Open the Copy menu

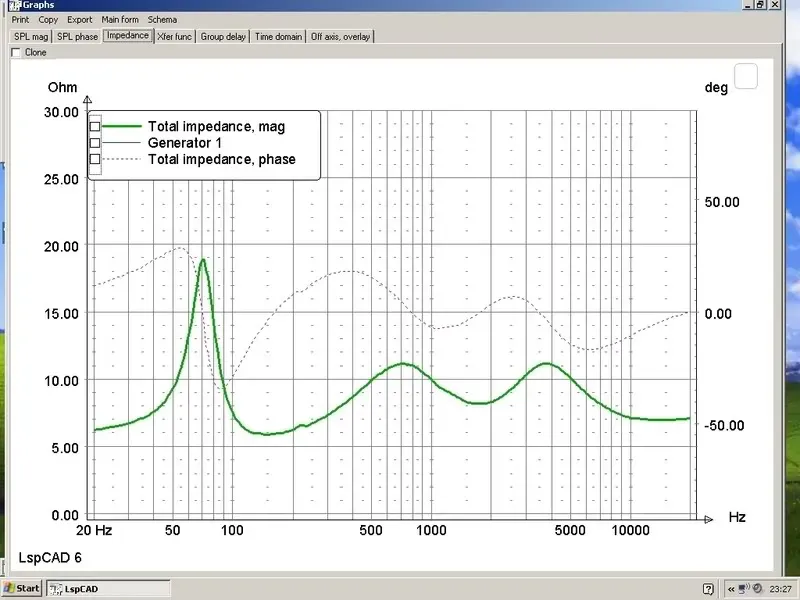[x=48, y=19]
